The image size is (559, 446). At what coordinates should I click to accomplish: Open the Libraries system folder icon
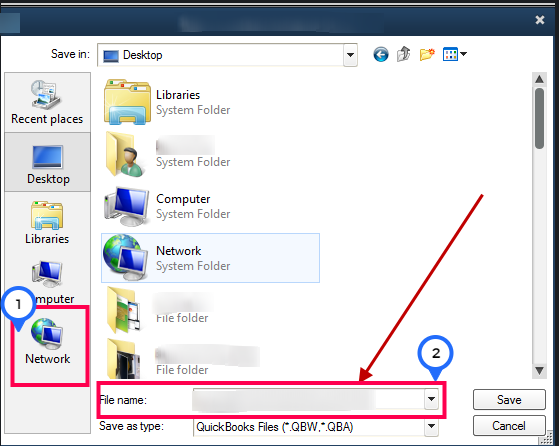127,102
